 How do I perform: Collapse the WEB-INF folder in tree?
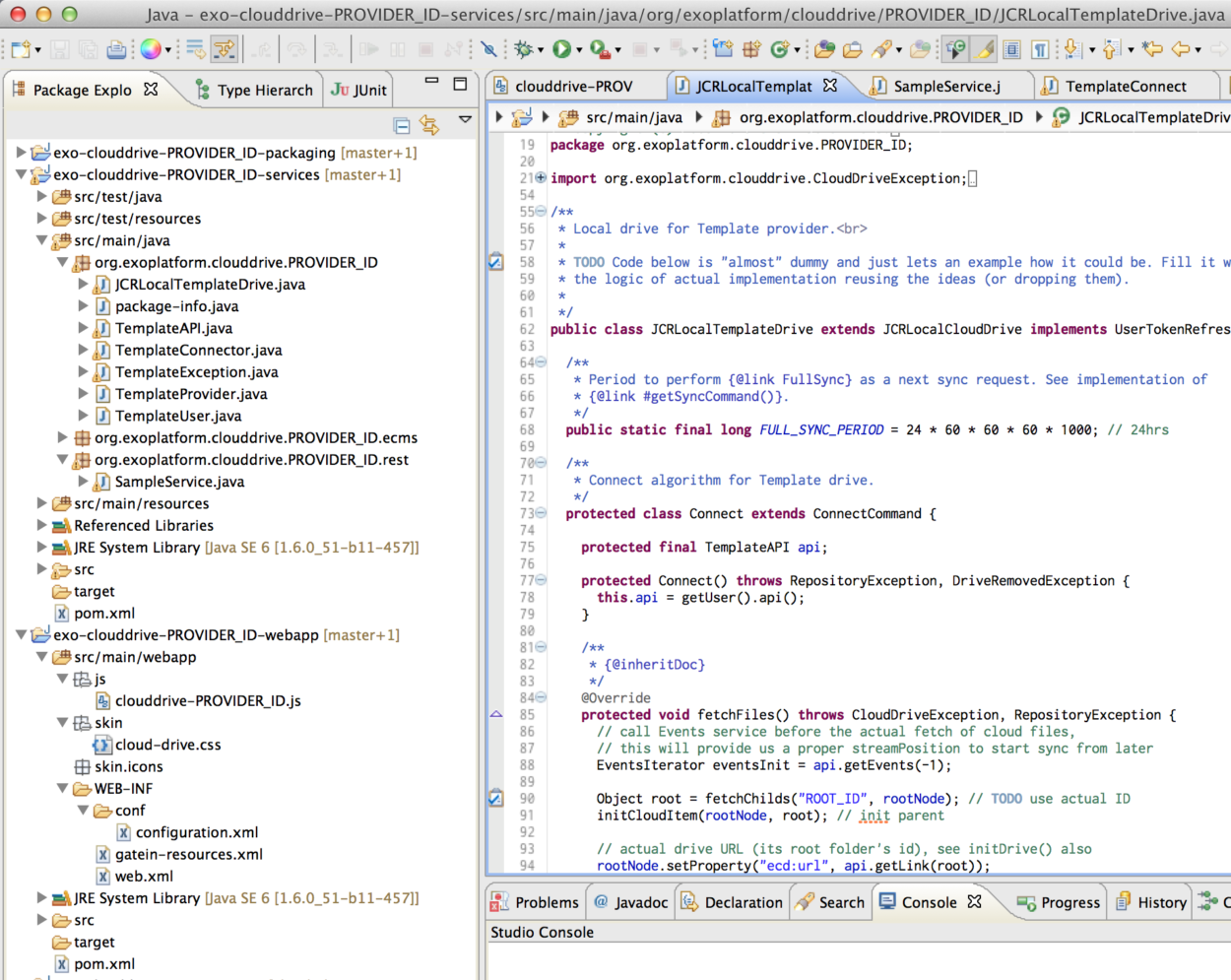point(63,789)
